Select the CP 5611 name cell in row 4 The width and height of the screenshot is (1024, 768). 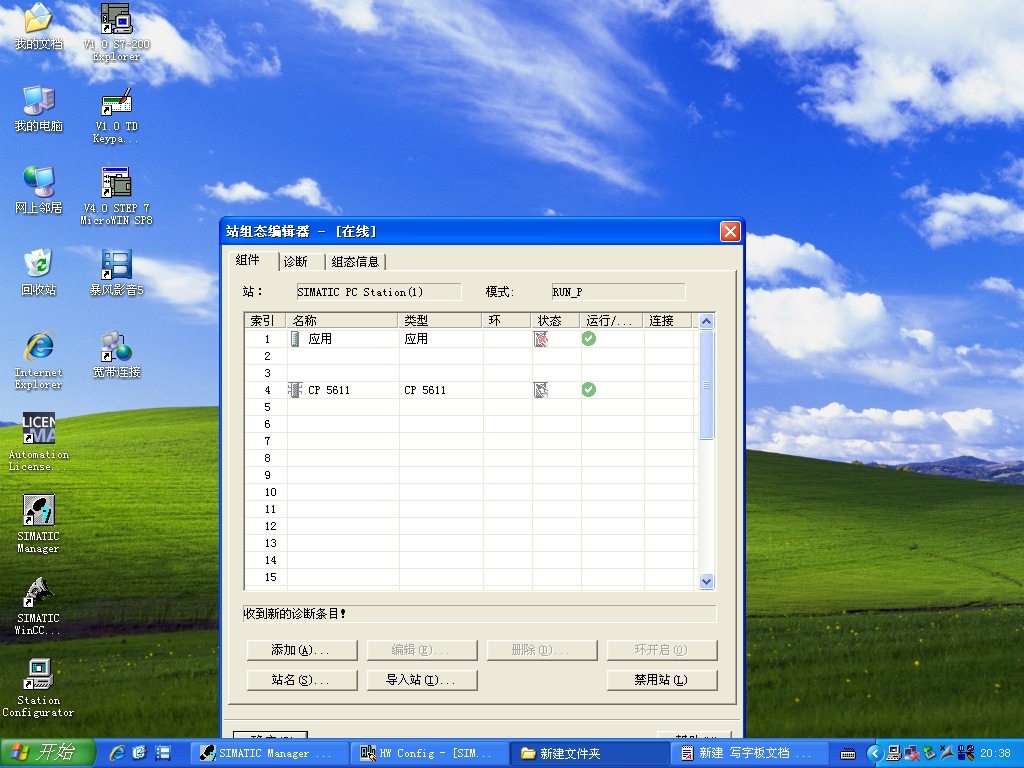[x=343, y=390]
